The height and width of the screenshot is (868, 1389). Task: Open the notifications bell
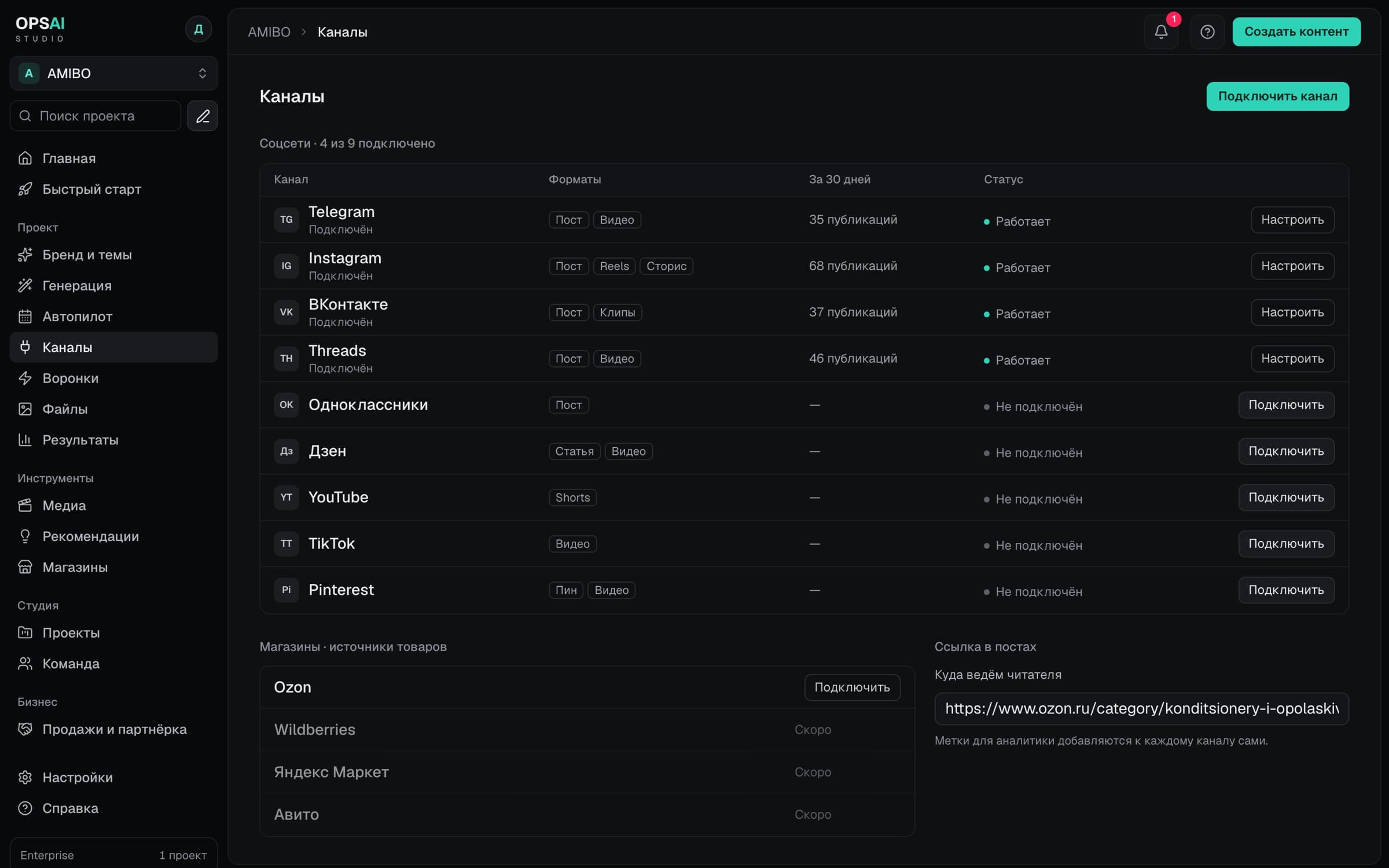[x=1161, y=32]
